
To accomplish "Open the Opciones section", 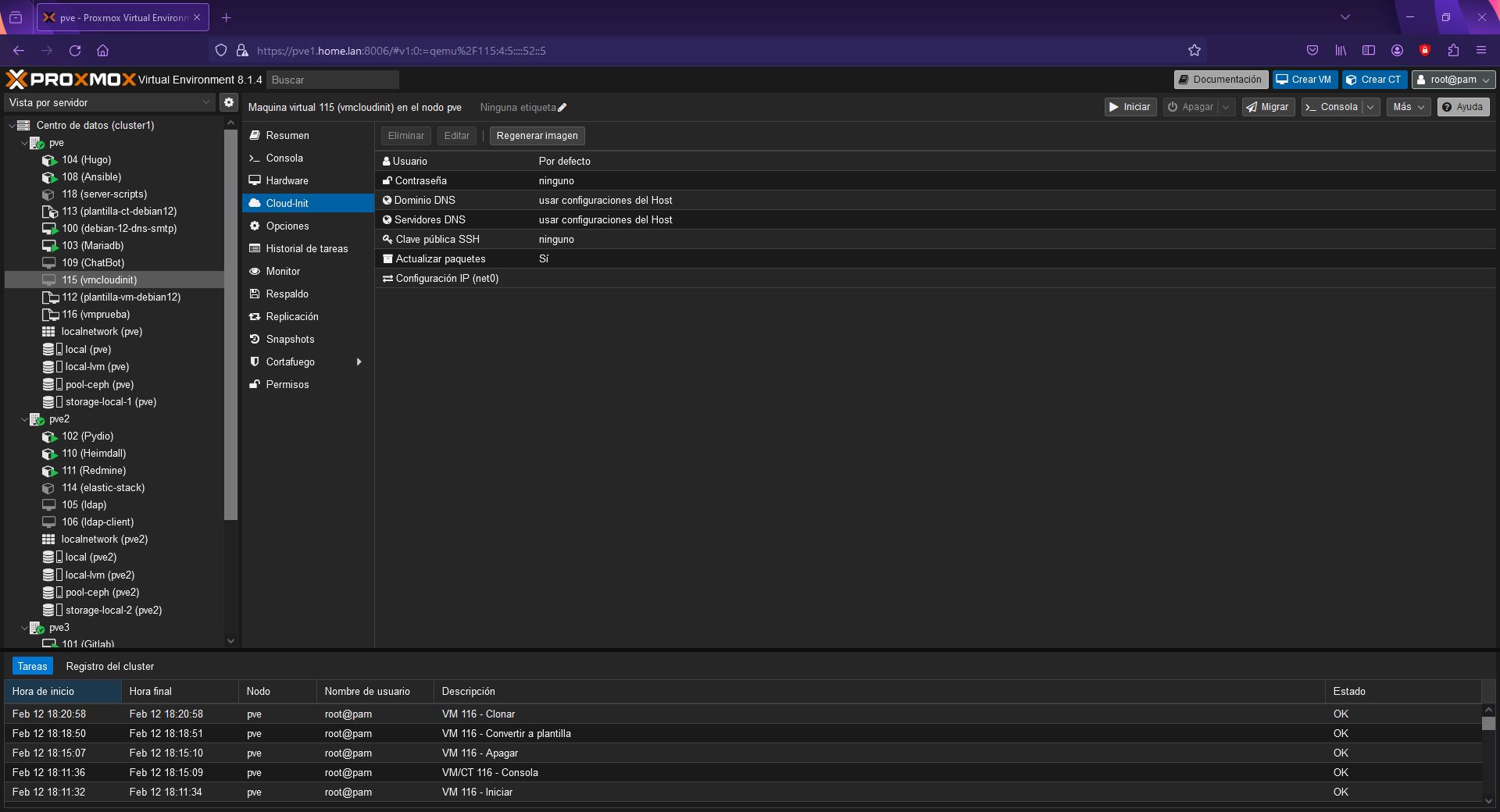I will pos(308,226).
